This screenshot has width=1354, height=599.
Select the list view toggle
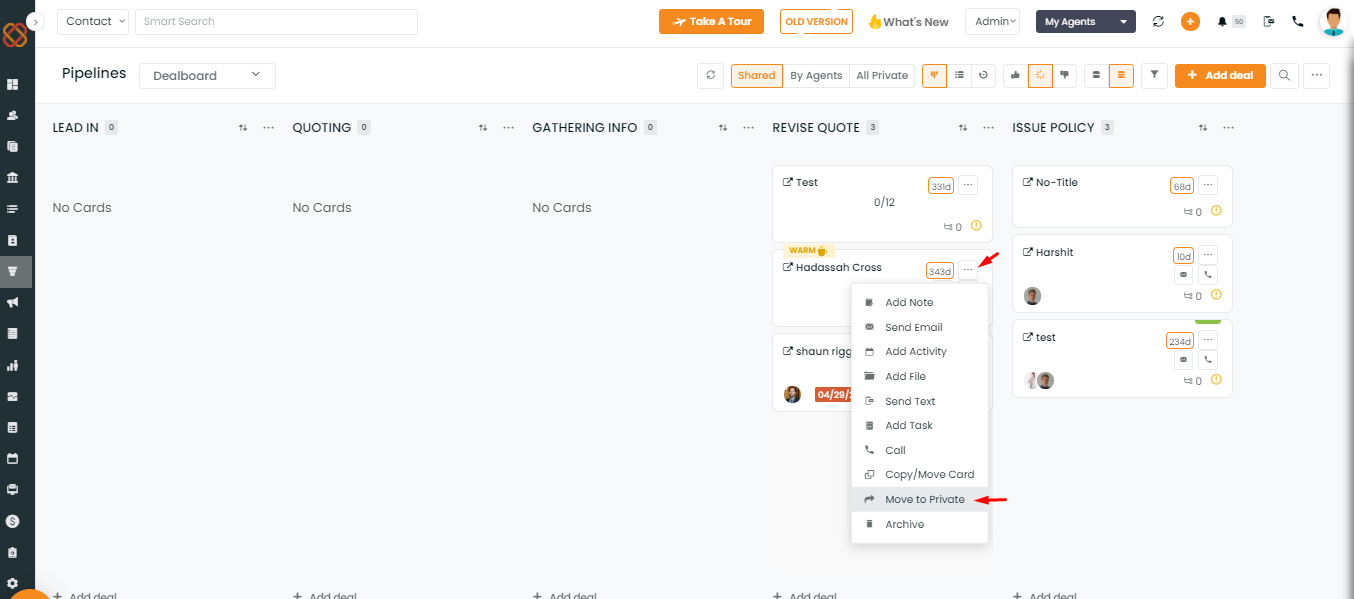[959, 75]
